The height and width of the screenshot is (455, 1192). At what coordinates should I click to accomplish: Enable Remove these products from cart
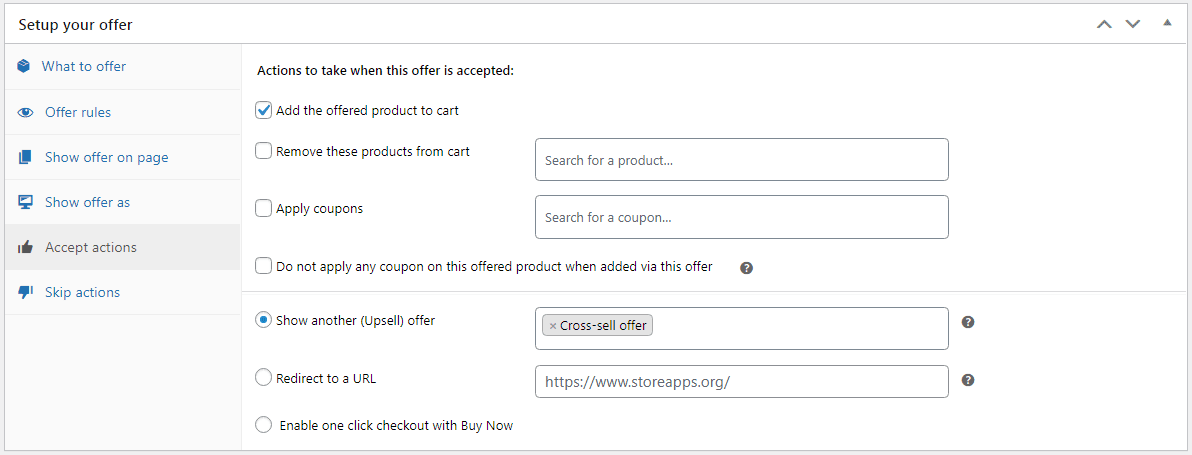(264, 151)
